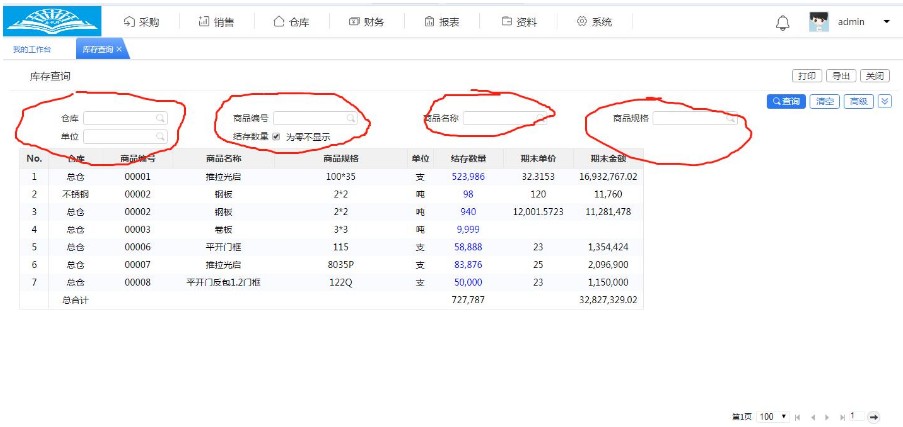Click the search icon in 仓库 field
This screenshot has height=427, width=903.
pos(159,118)
